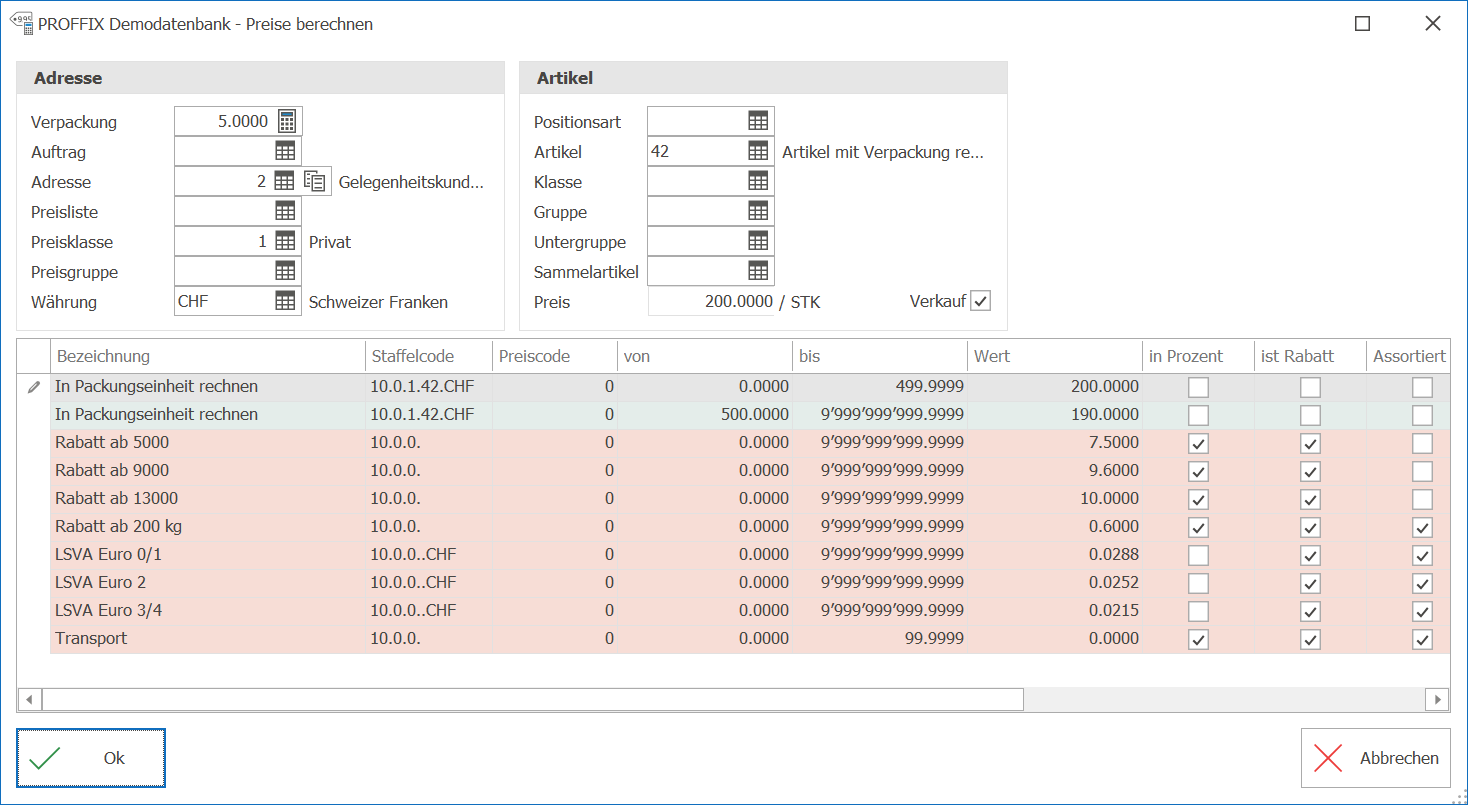The width and height of the screenshot is (1468, 805).
Task: Open the calculator for the Verpackung field
Action: click(287, 122)
